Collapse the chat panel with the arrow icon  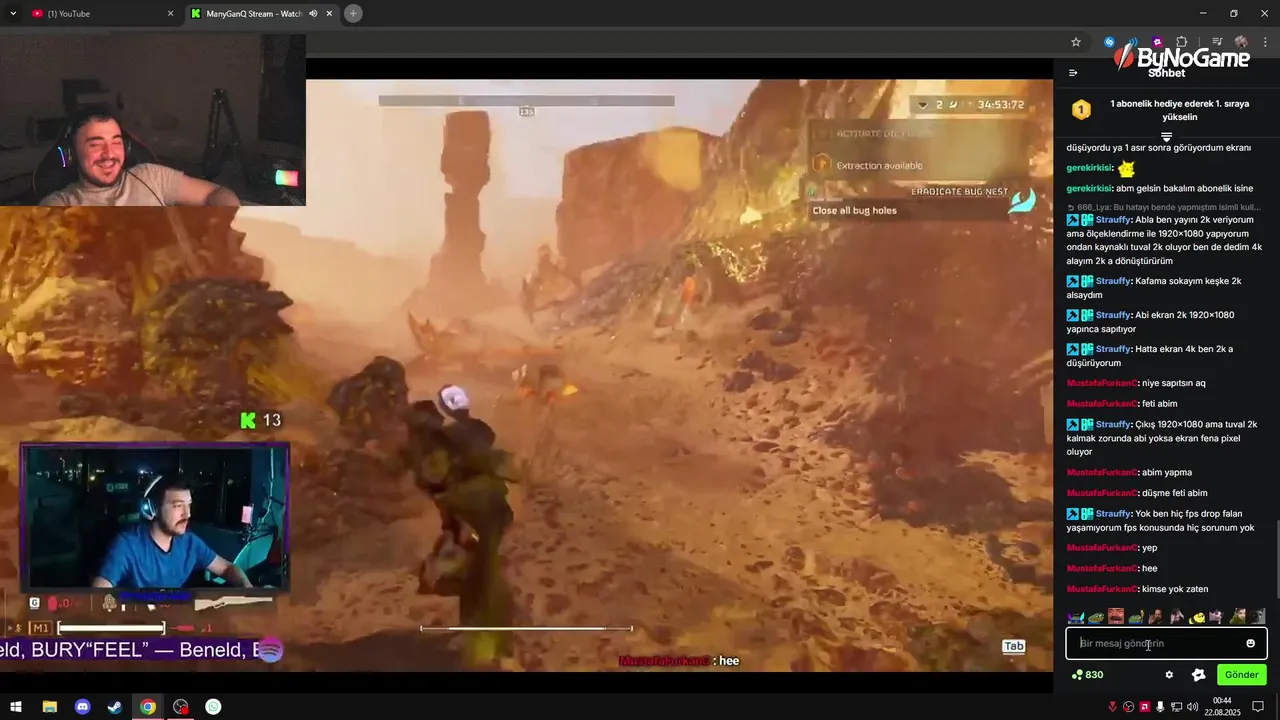1073,72
